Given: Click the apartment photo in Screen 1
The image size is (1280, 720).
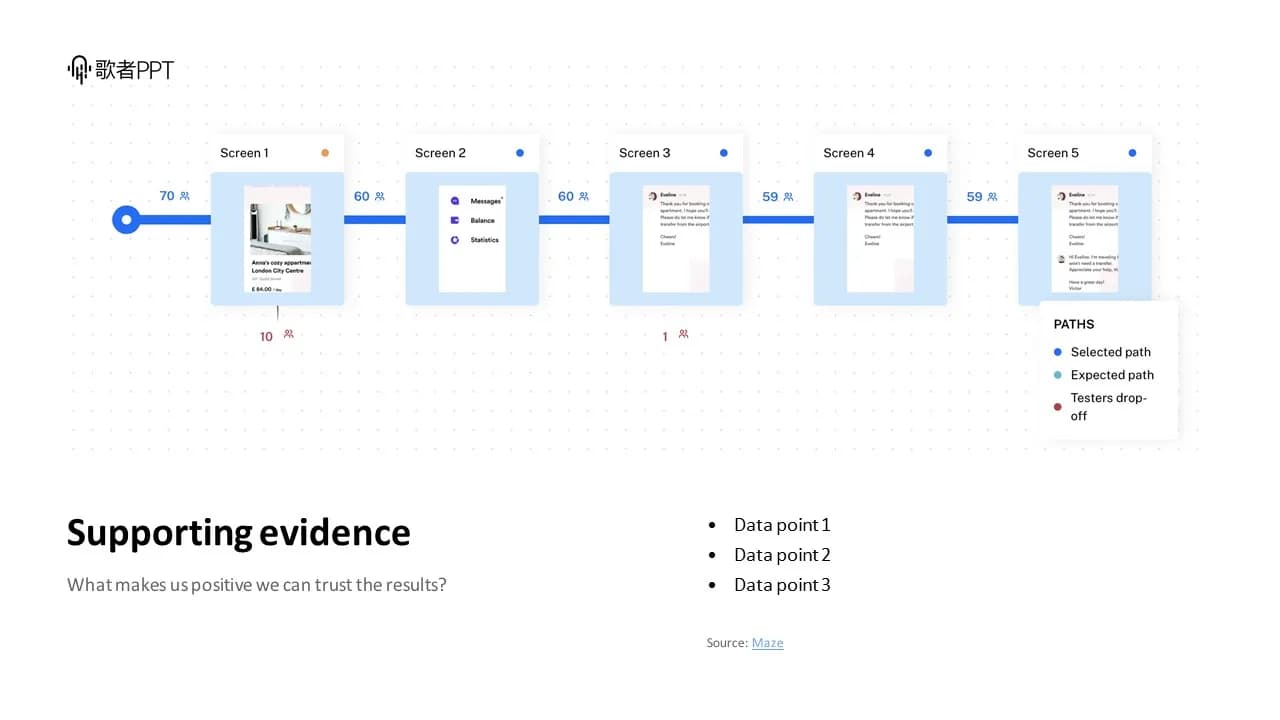Looking at the screenshot, I should click(280, 229).
